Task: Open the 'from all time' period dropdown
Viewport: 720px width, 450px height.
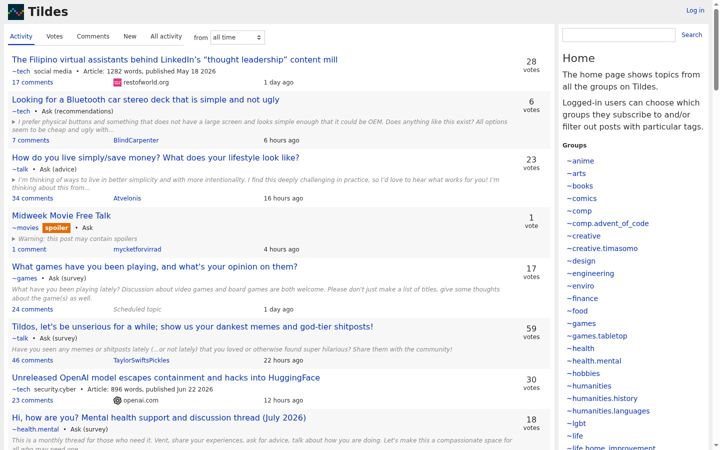Action: coord(237,37)
